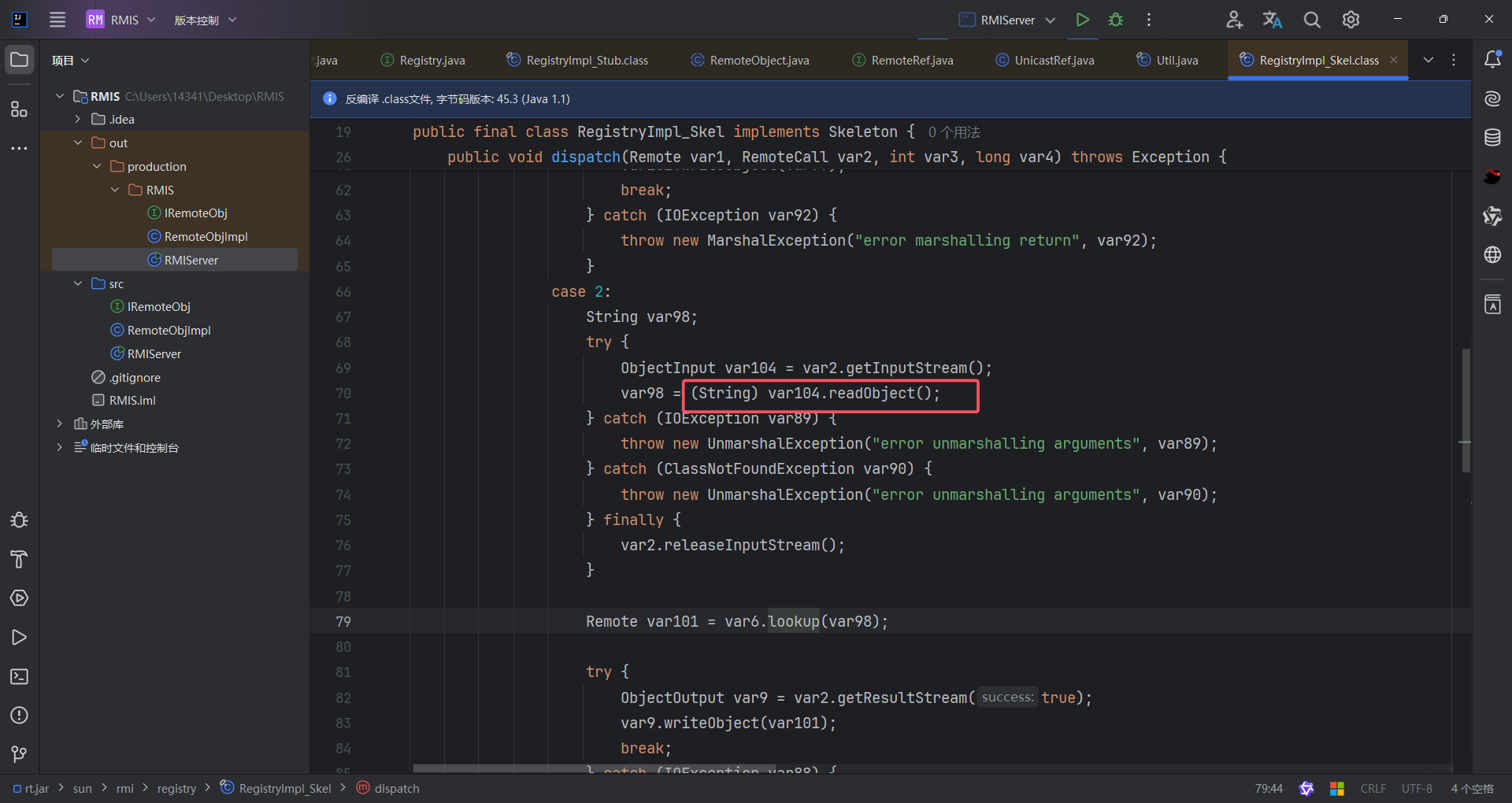This screenshot has width=1512, height=803.
Task: Toggle the Project tool window folder icon
Action: [20, 60]
